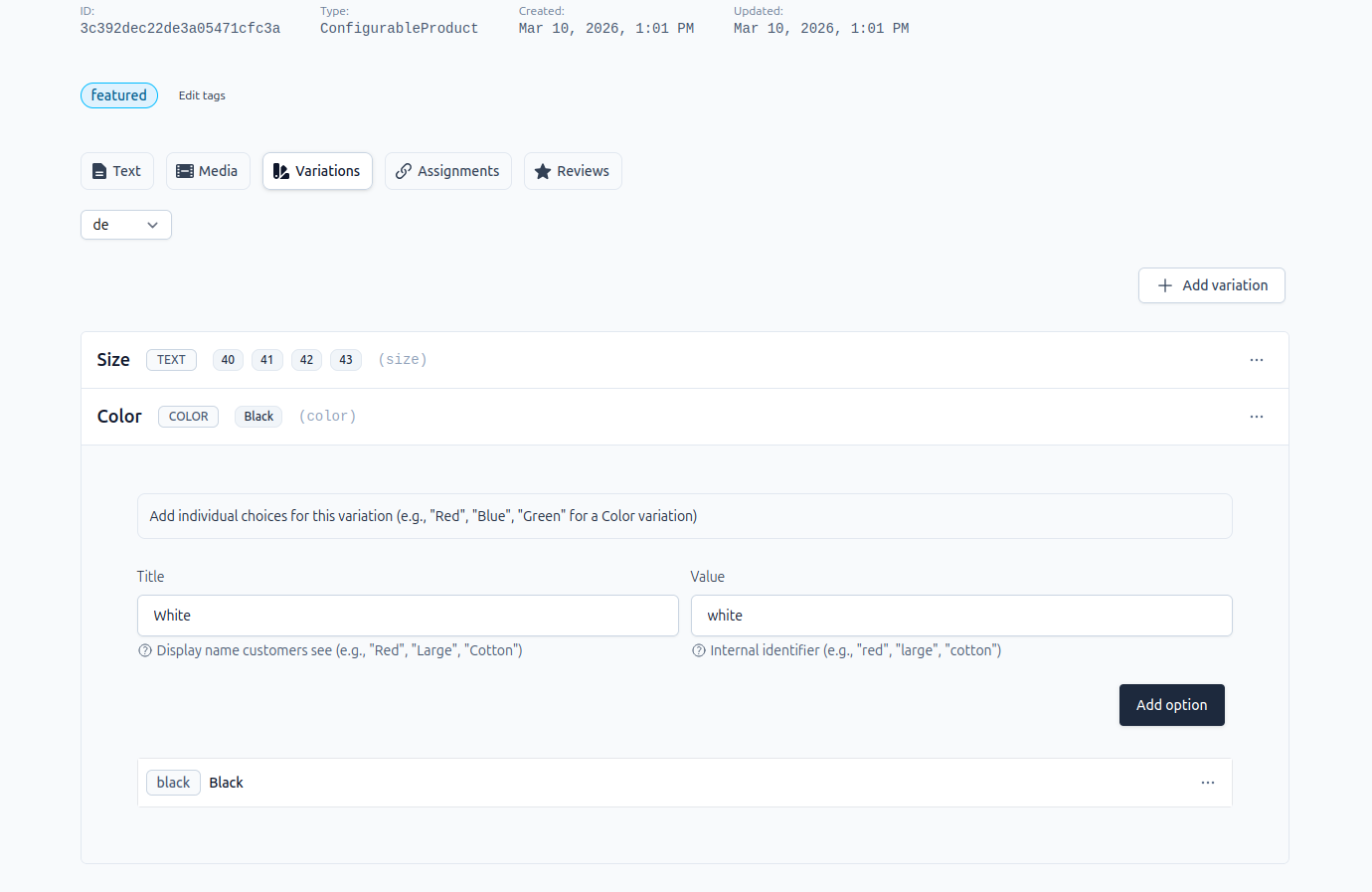Click the help icon beside Internal identifier hint
Viewport: 1372px width, 892px height.
(x=699, y=650)
